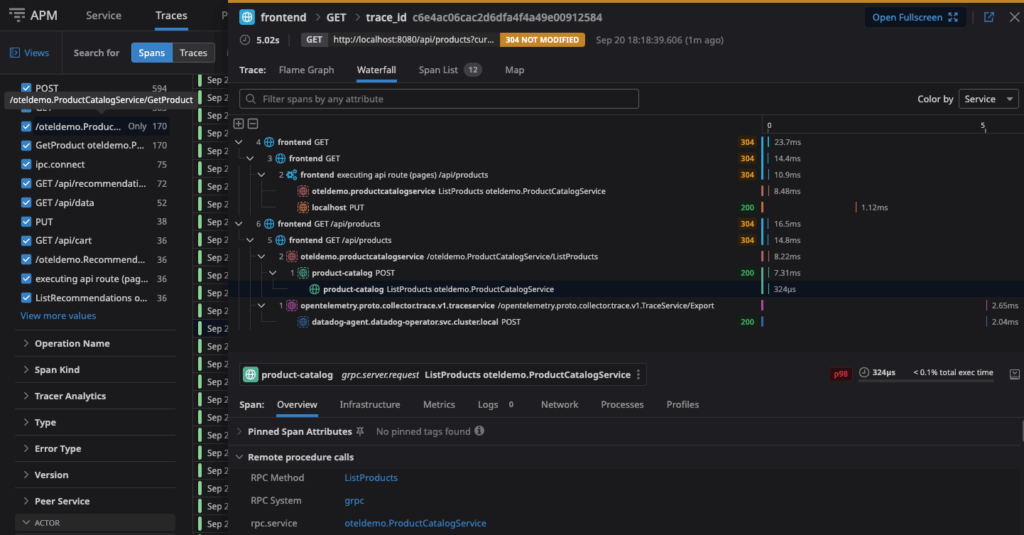Click the info icon next to No pinned tags found
The image size is (1024, 535).
pyautogui.click(x=479, y=431)
